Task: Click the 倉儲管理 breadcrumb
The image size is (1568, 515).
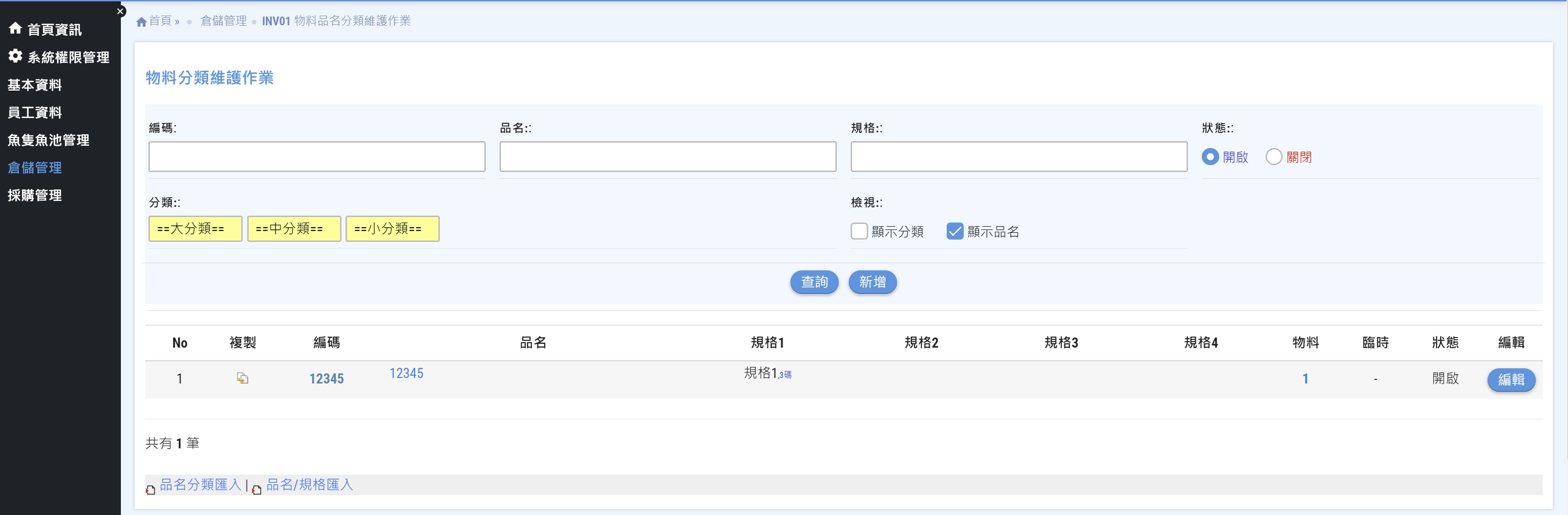Action: [223, 21]
